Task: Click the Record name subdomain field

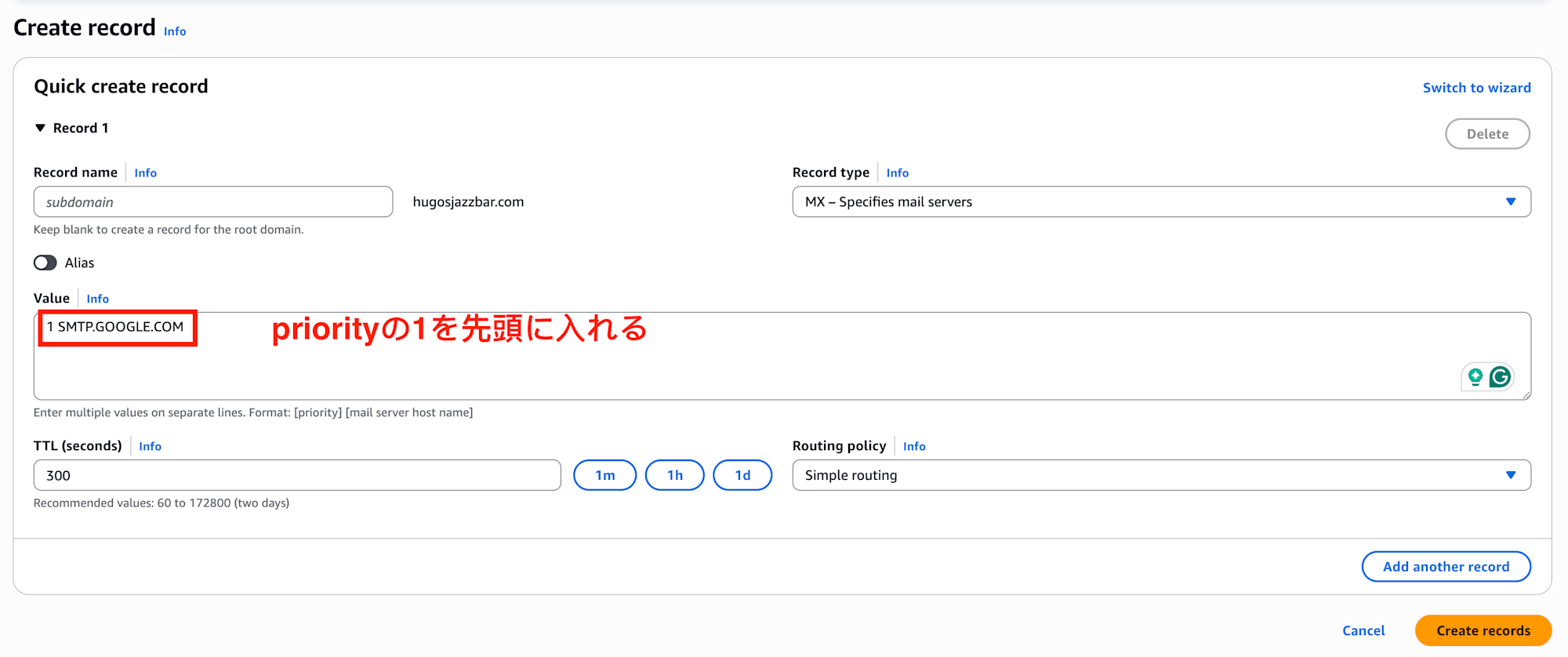Action: coord(213,201)
